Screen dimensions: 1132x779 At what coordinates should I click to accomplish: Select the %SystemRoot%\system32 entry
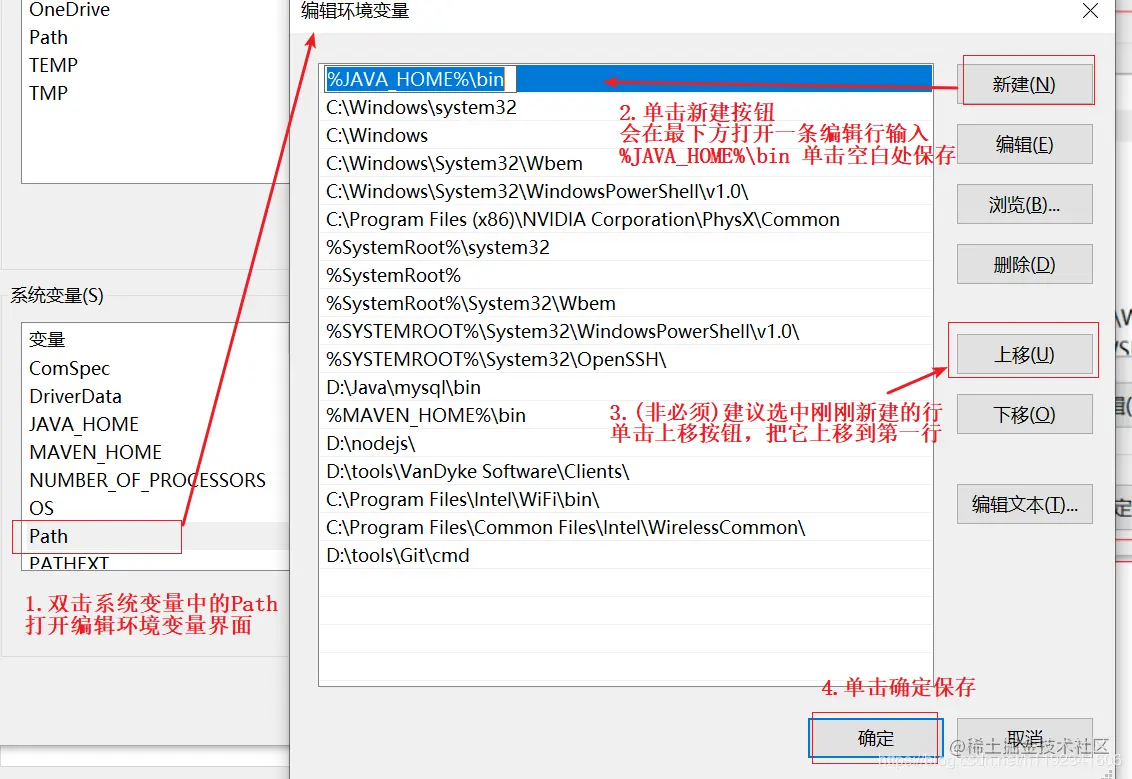point(626,247)
